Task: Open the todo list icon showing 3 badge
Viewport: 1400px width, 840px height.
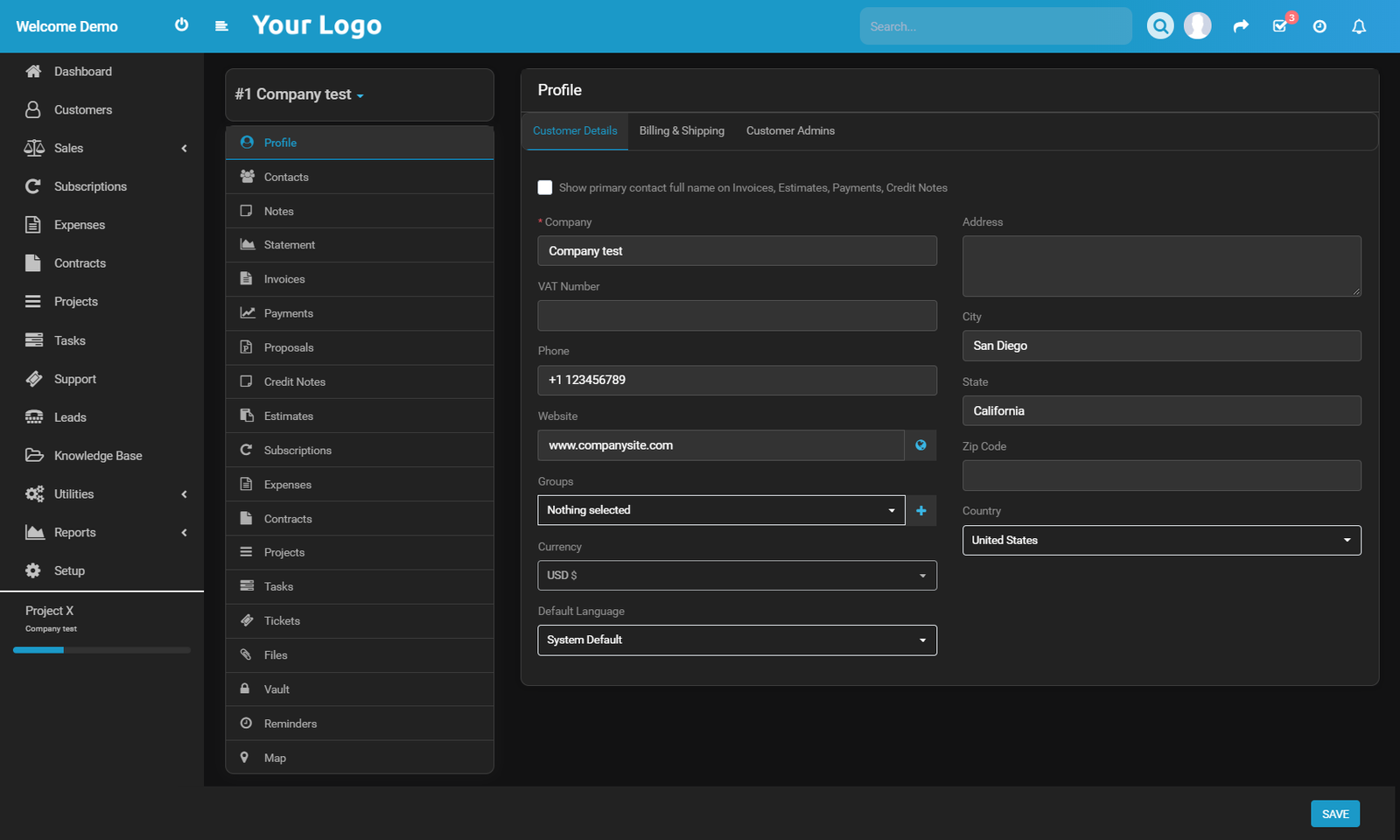Action: pos(1279,27)
